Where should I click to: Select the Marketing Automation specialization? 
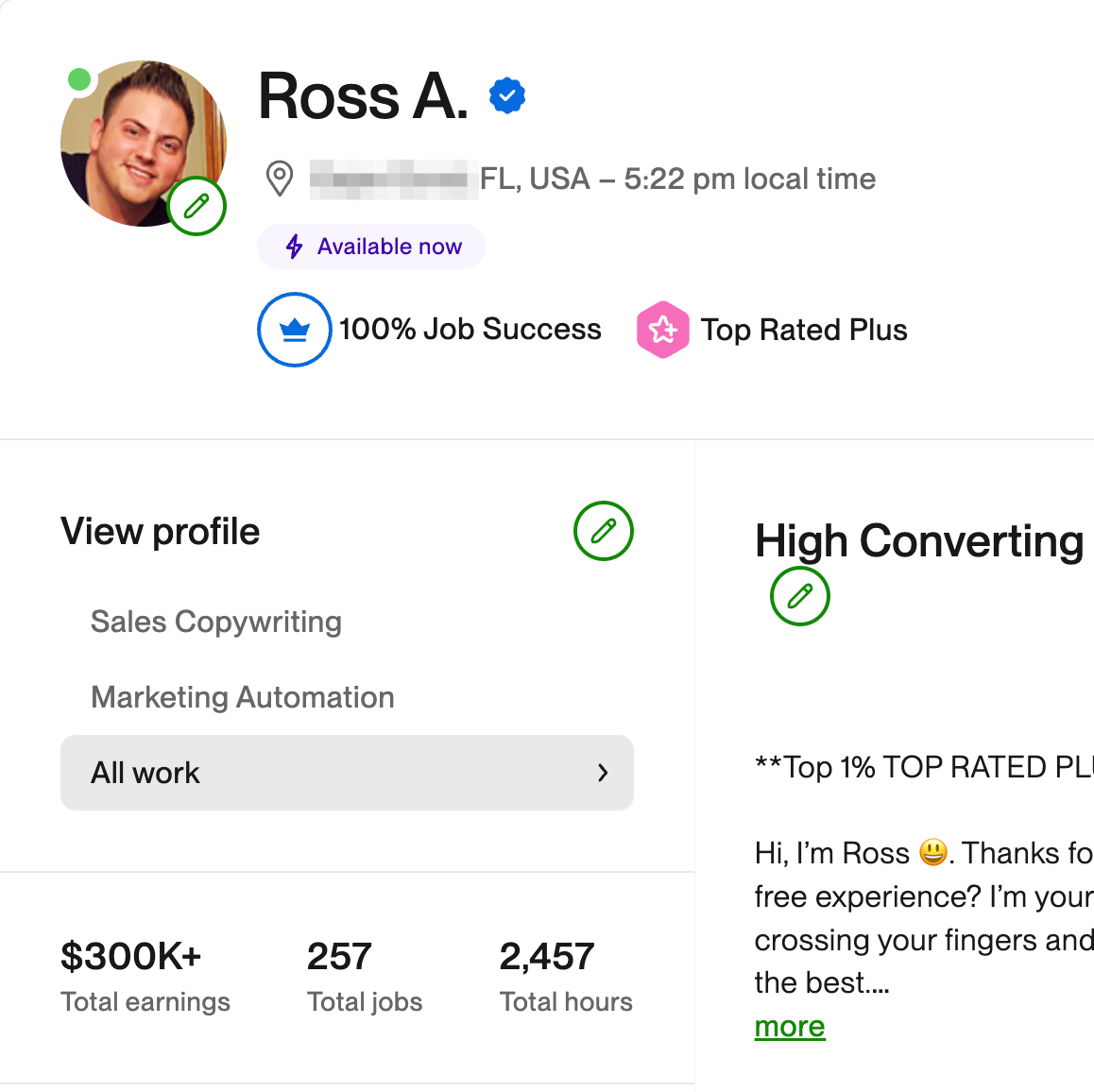(x=242, y=697)
